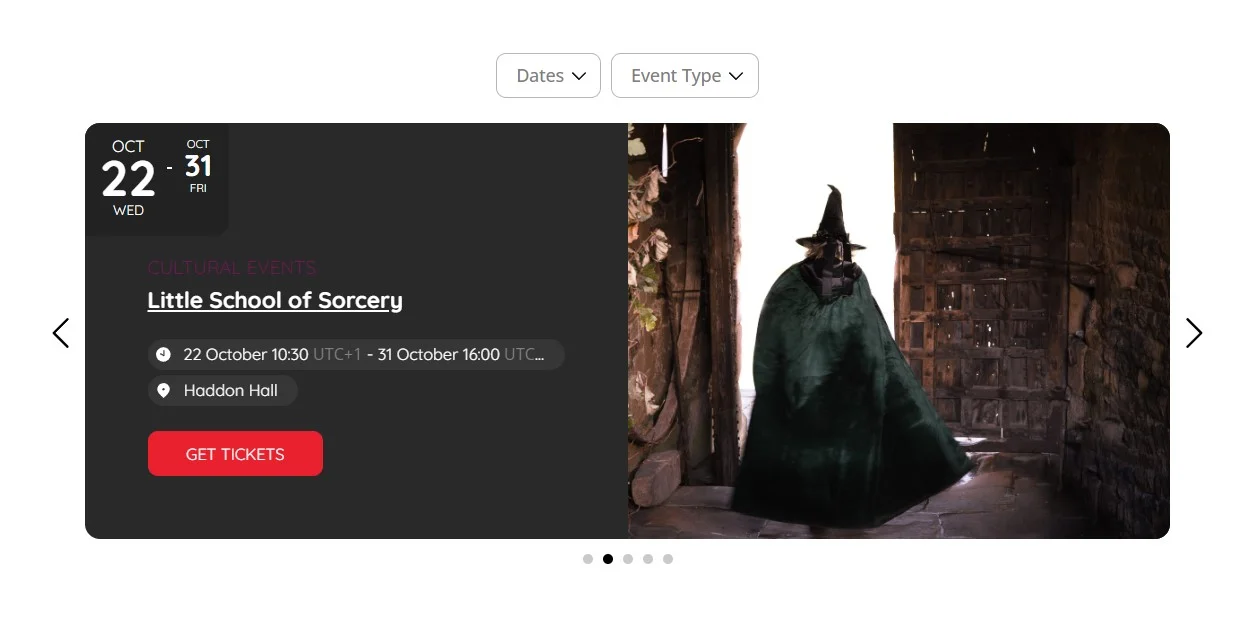Open the Dates filter dropdown

548,76
